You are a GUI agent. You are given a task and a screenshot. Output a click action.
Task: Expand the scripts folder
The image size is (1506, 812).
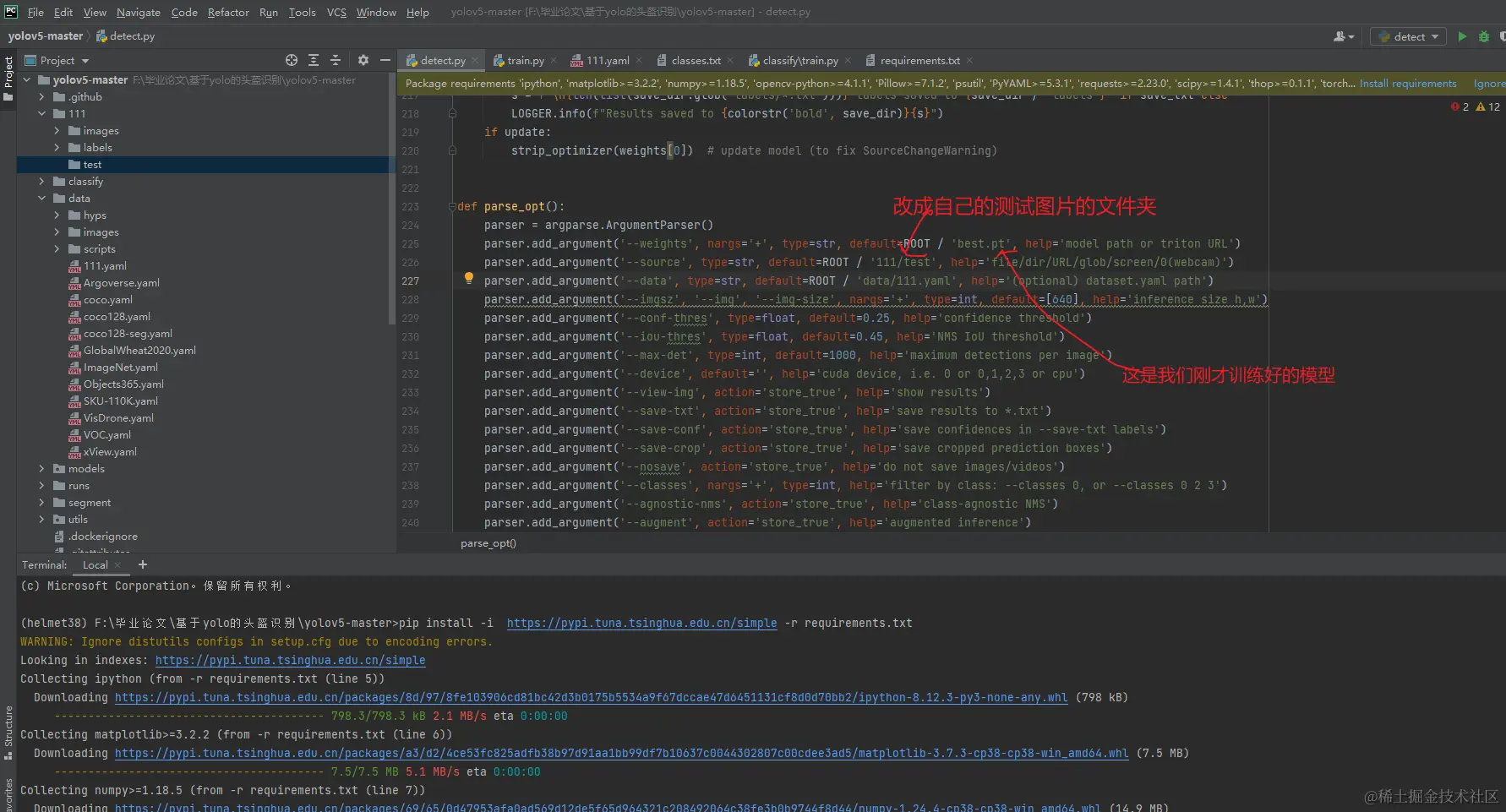tap(57, 249)
